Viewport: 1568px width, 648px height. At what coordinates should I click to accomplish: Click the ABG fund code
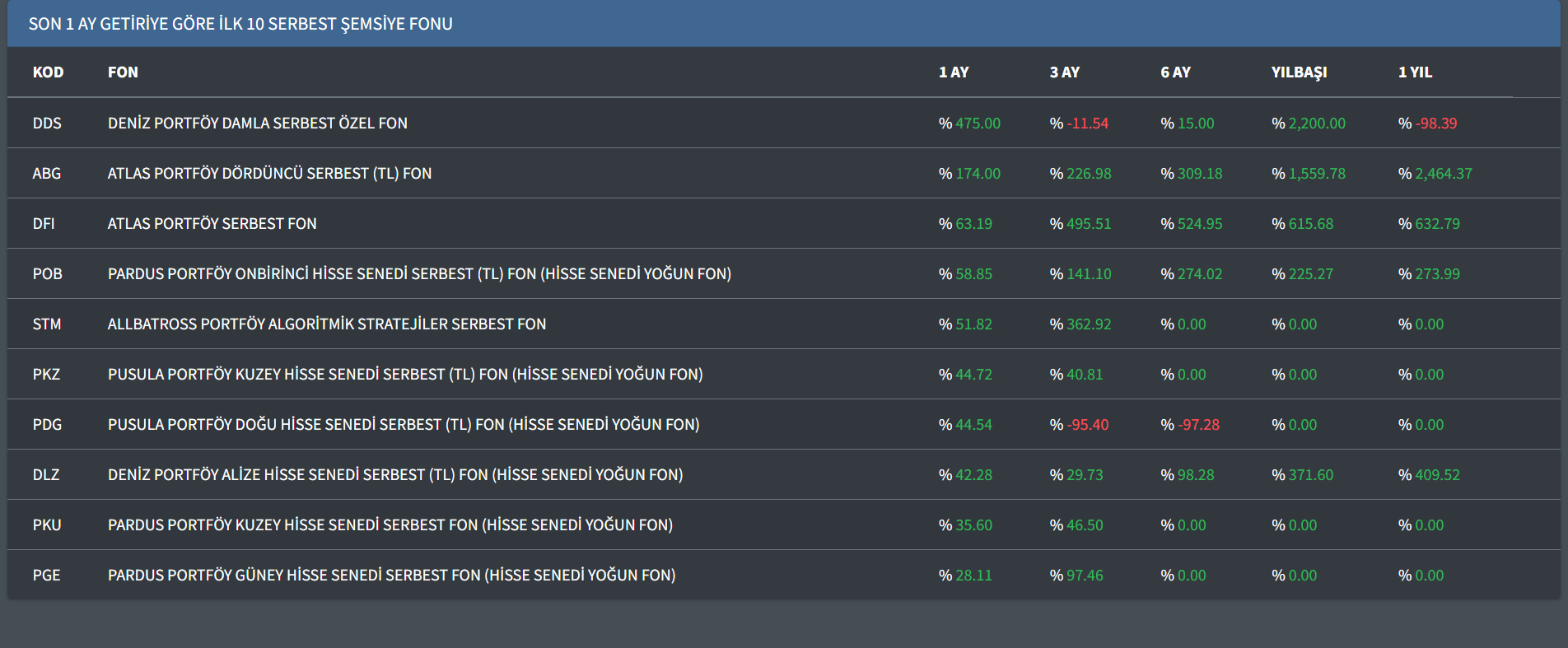[47, 174]
